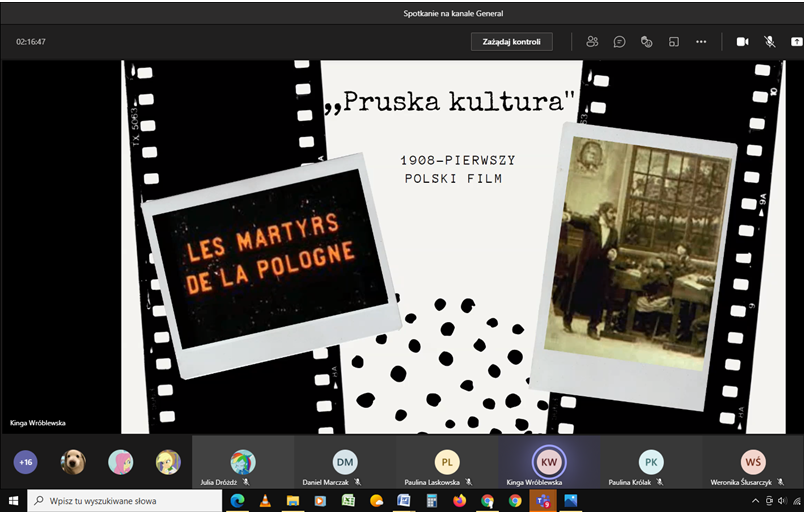The image size is (804, 516).
Task: Select Weronika Ślusarczyk WŚ avatar
Action: [x=753, y=462]
